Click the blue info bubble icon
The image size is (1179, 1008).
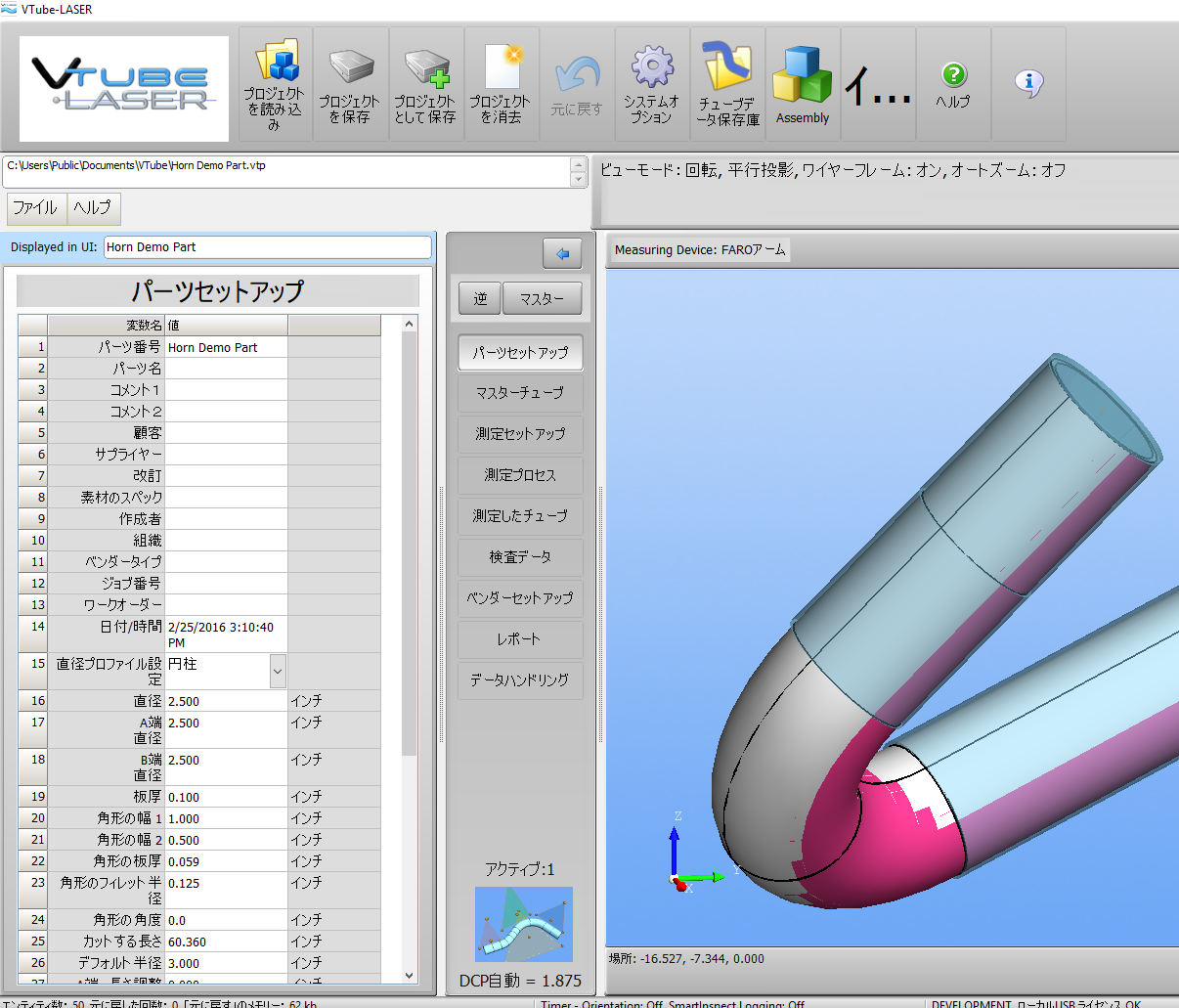pos(1028,82)
